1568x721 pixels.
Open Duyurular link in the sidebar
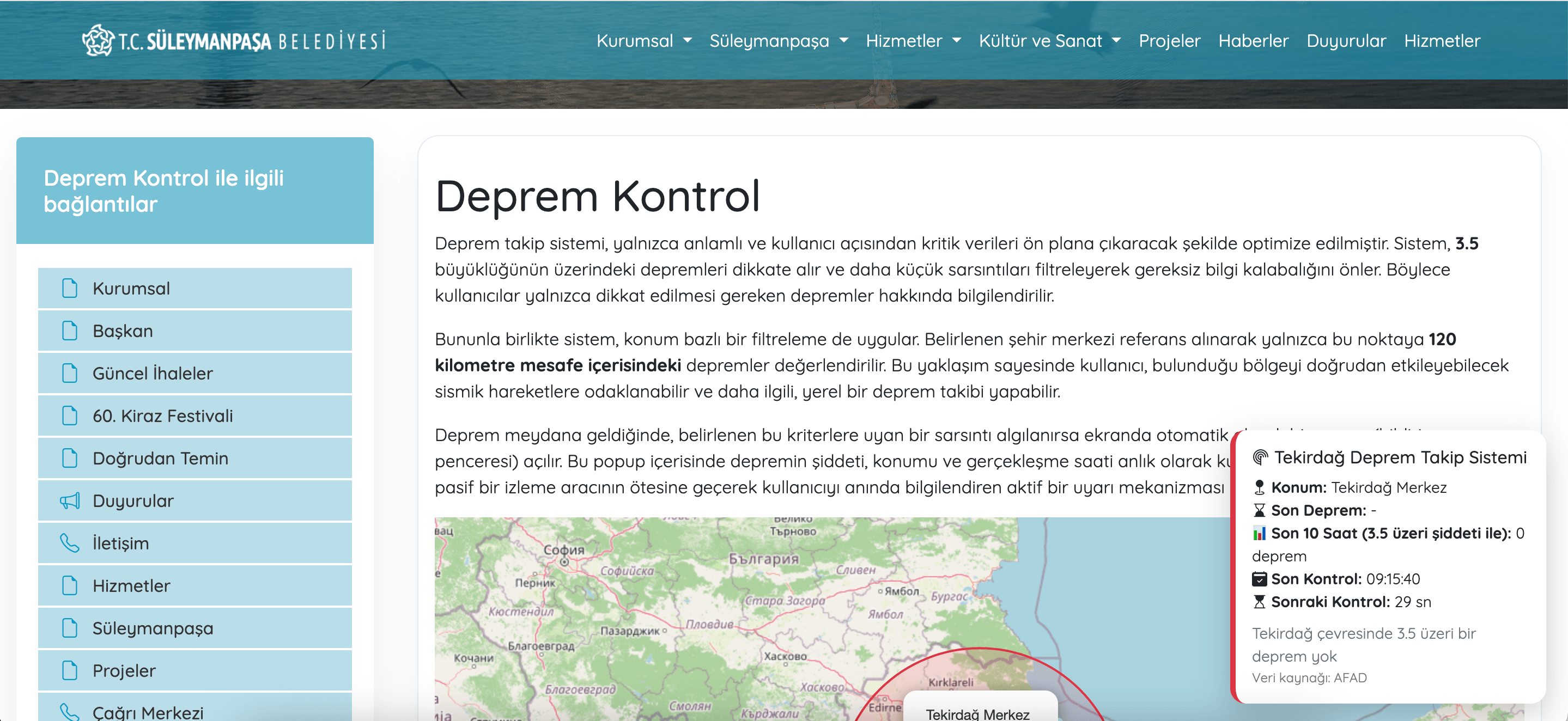coord(195,501)
